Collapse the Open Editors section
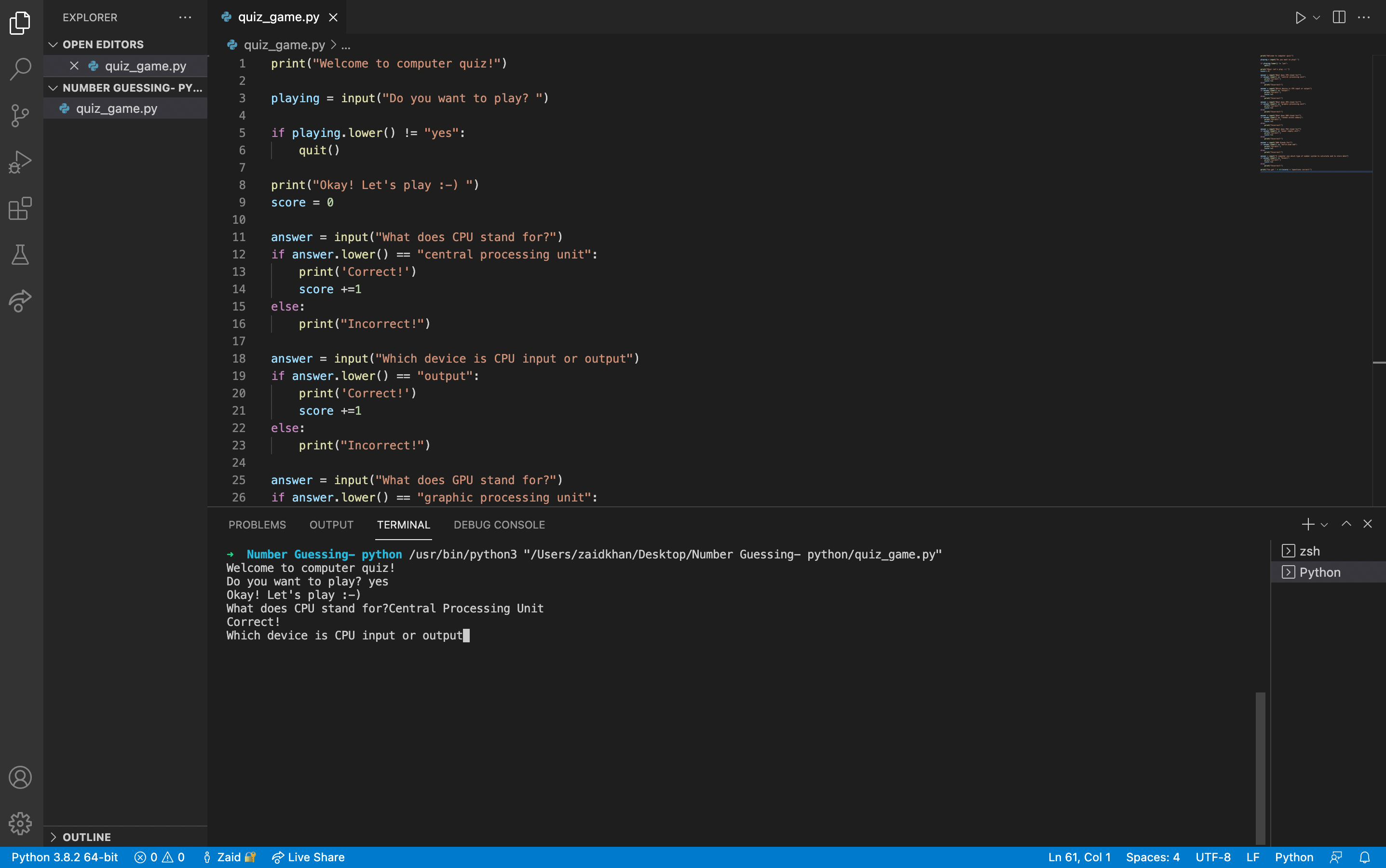 (54, 44)
